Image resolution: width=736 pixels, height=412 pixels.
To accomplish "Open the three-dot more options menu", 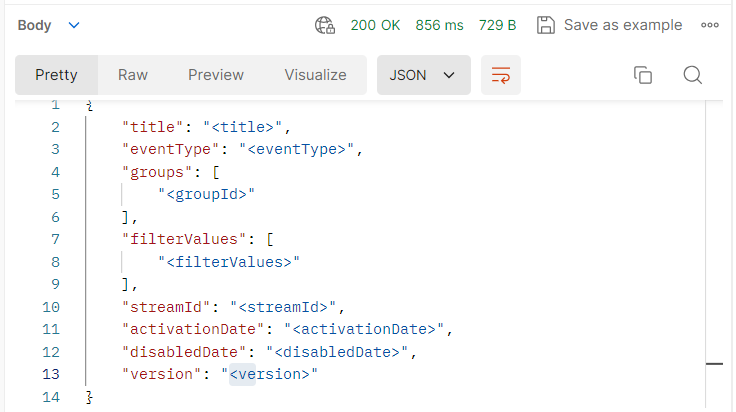I will [710, 25].
